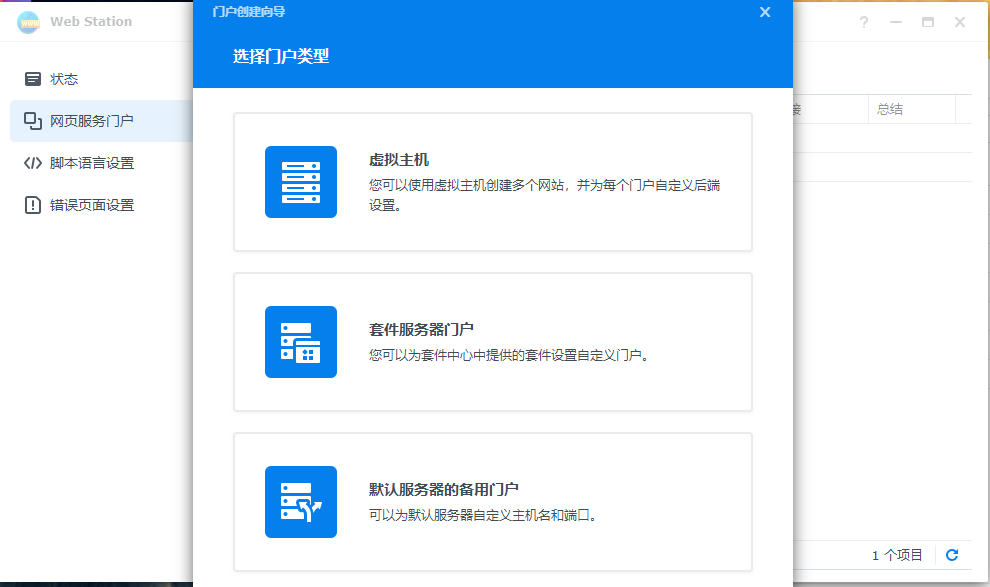Click the refresh icon near 1 个项目
The image size is (990, 587).
pos(950,555)
